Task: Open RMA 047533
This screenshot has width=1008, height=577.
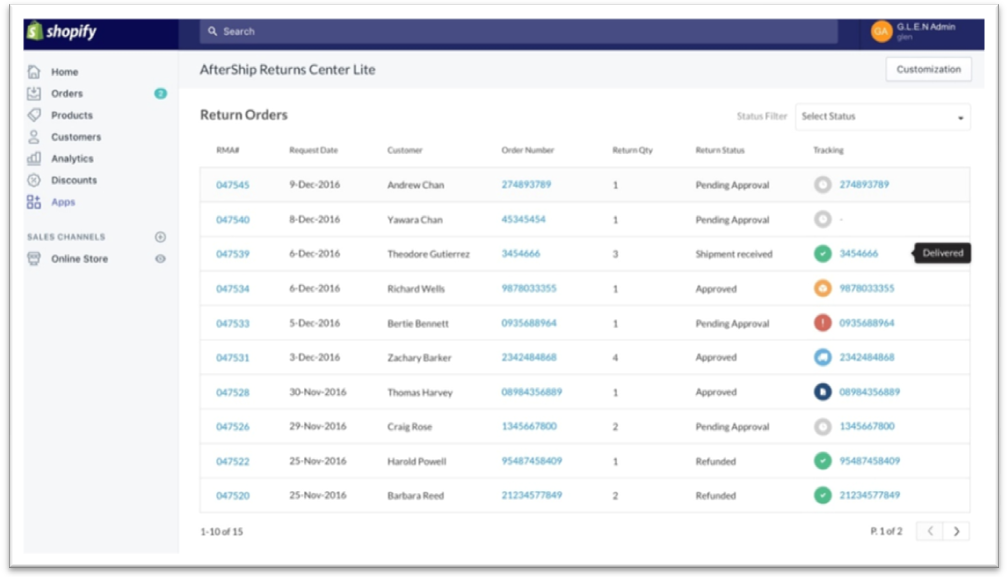Action: pos(233,323)
